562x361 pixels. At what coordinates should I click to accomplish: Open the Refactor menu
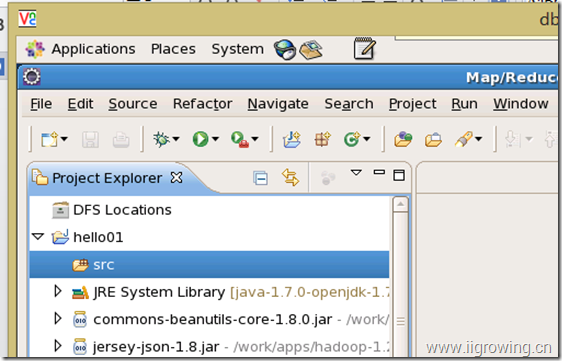[x=203, y=104]
